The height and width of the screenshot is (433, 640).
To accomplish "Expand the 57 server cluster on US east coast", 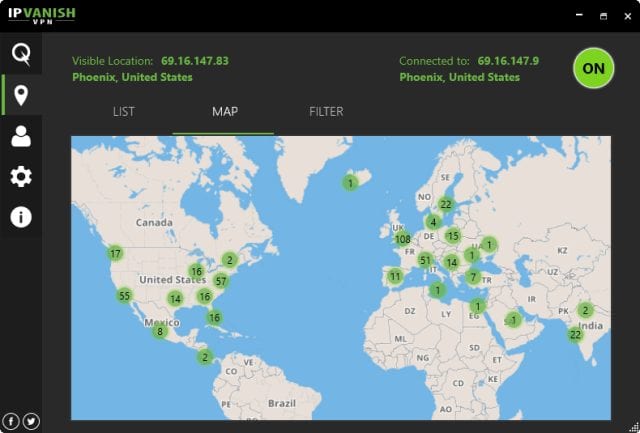I will (221, 281).
